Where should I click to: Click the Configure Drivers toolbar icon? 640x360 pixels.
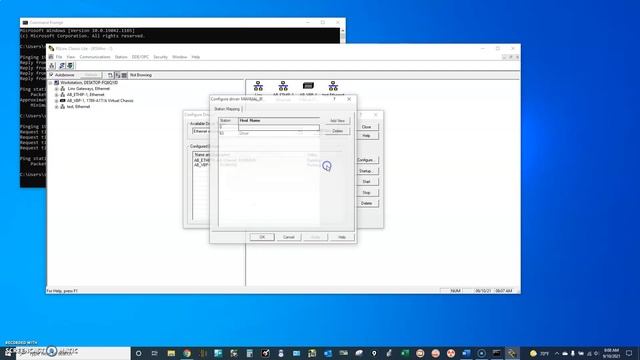[62, 66]
